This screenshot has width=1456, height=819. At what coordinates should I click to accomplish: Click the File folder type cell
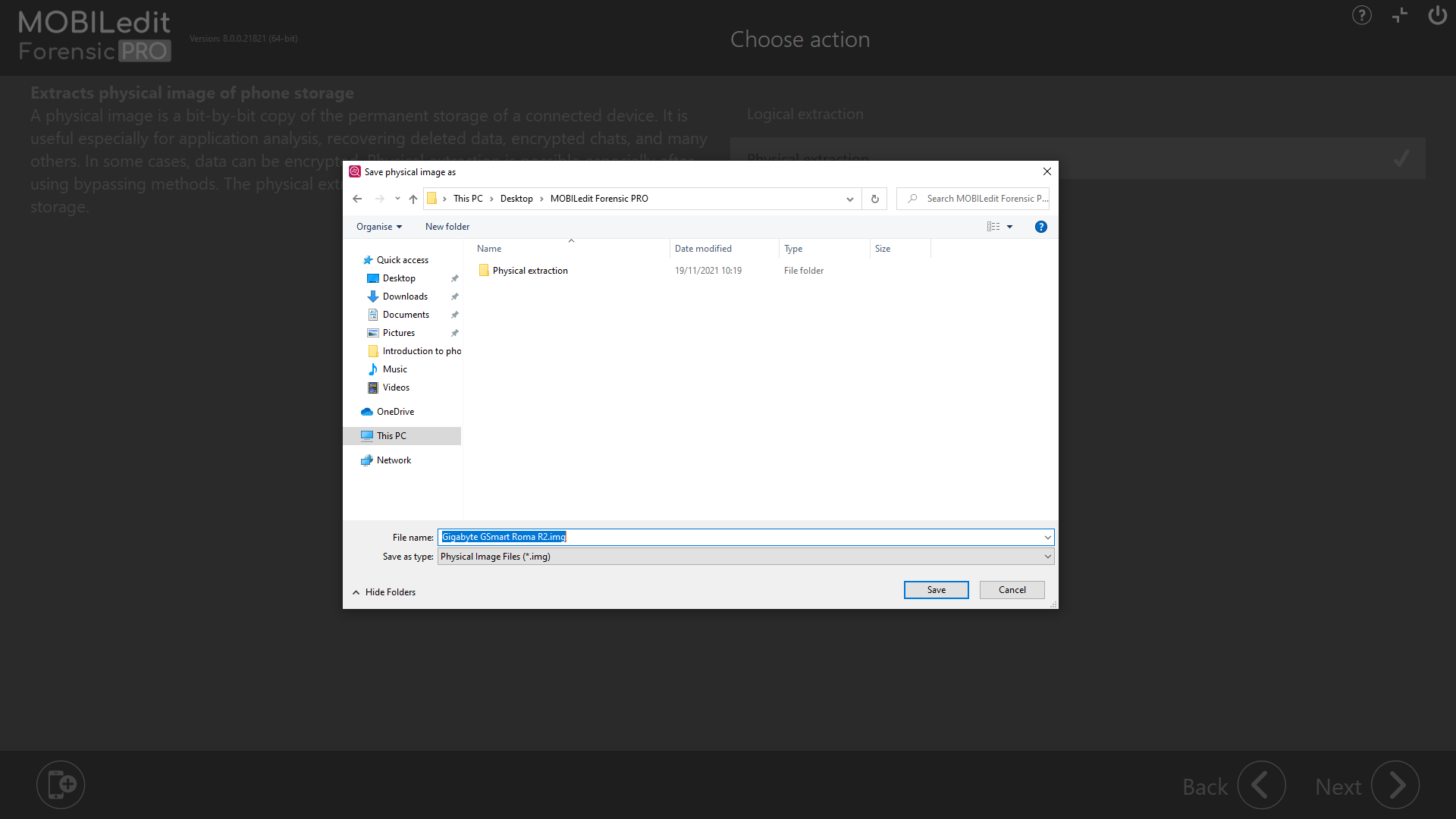(804, 271)
